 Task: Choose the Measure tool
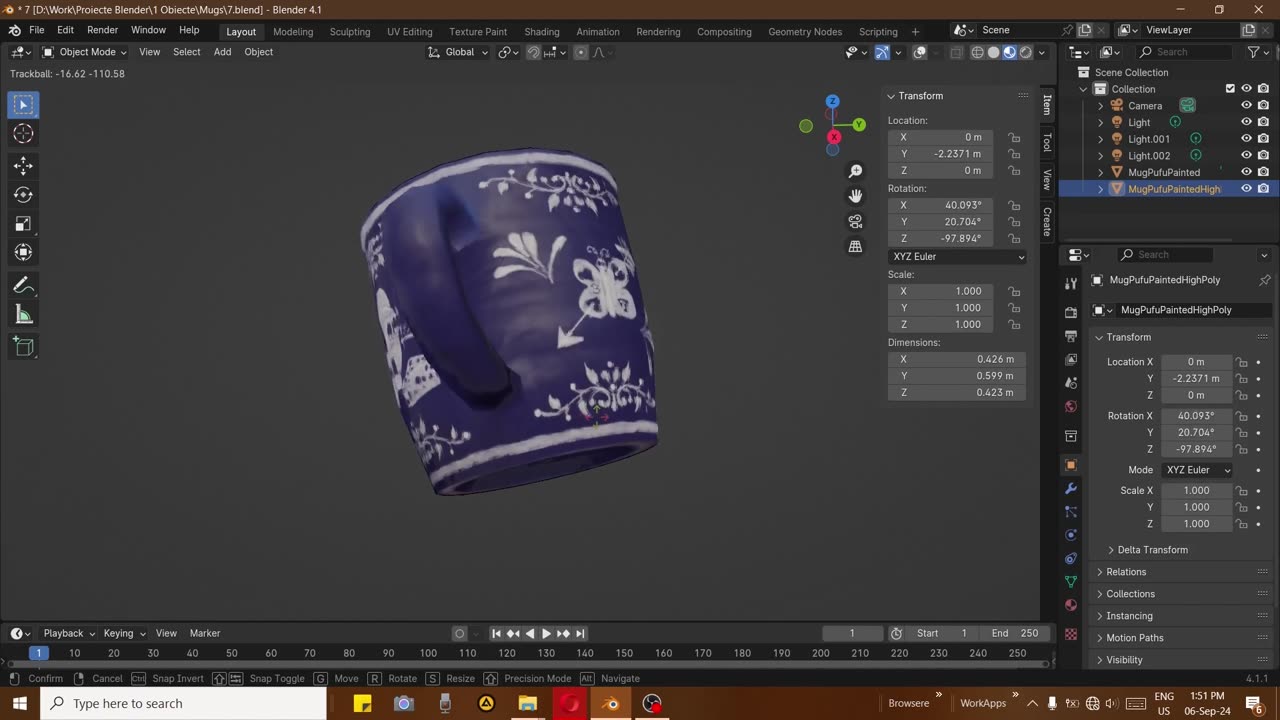point(24,315)
